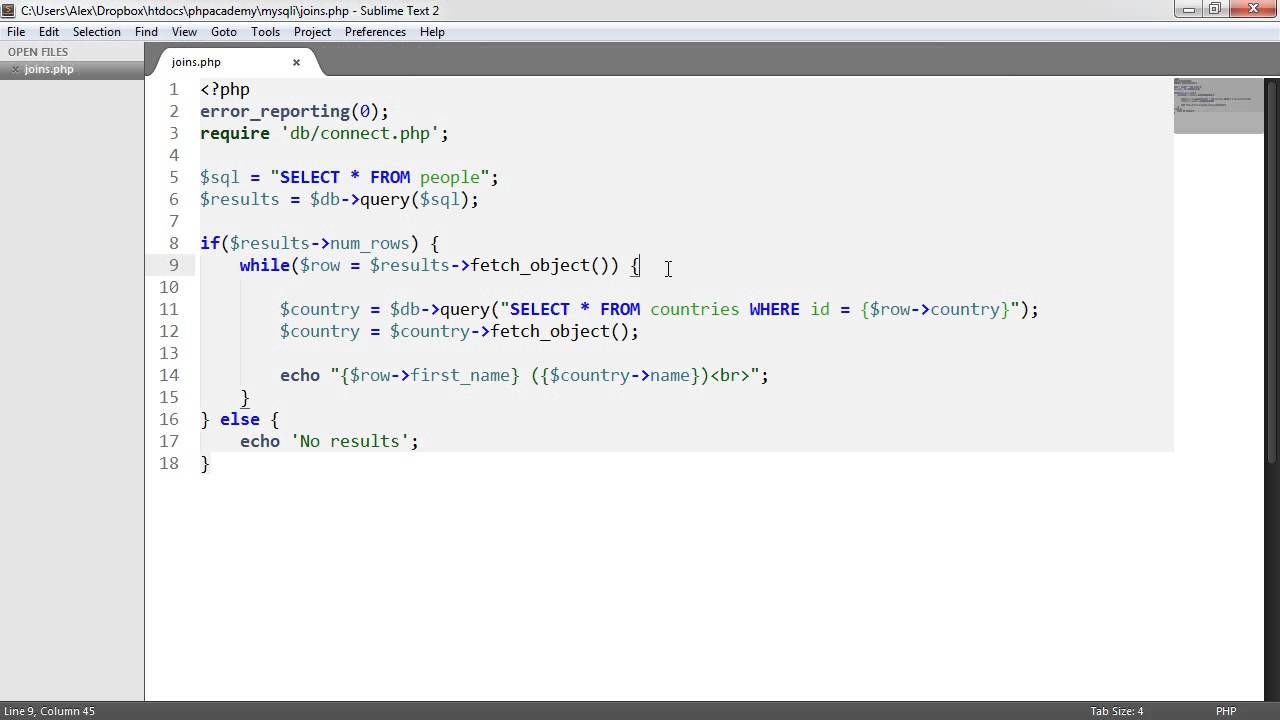The height and width of the screenshot is (720, 1280).
Task: Click the "SELECT * FROM people" string
Action: pos(379,177)
